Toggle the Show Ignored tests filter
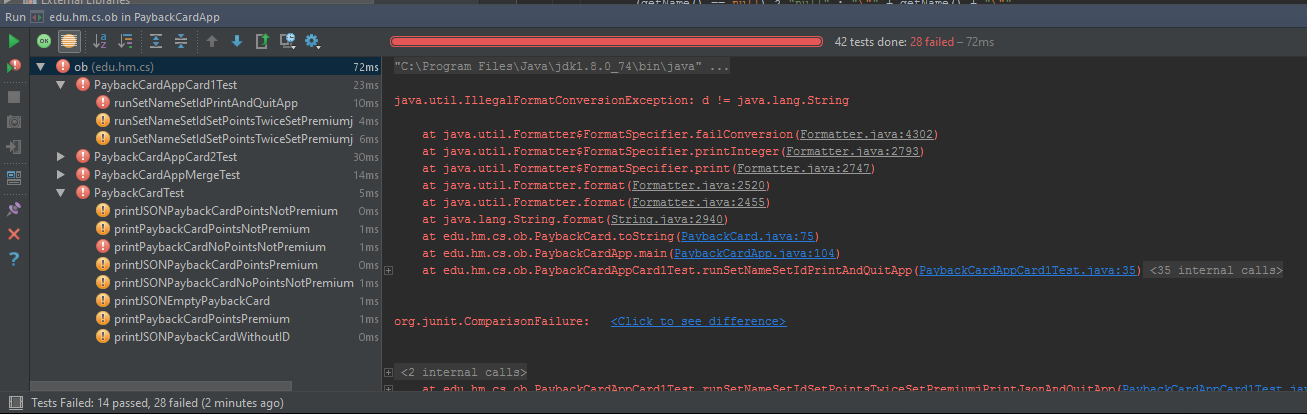 [68, 41]
